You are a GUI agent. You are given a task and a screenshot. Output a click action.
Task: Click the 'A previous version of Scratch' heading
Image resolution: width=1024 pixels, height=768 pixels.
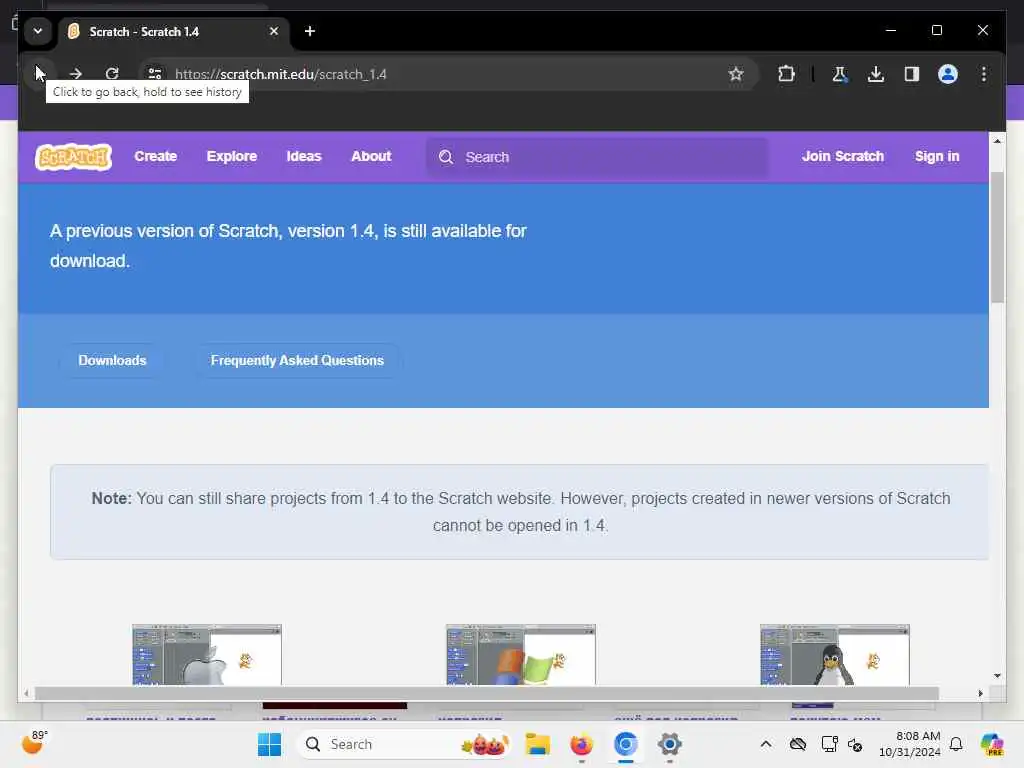[x=288, y=246]
